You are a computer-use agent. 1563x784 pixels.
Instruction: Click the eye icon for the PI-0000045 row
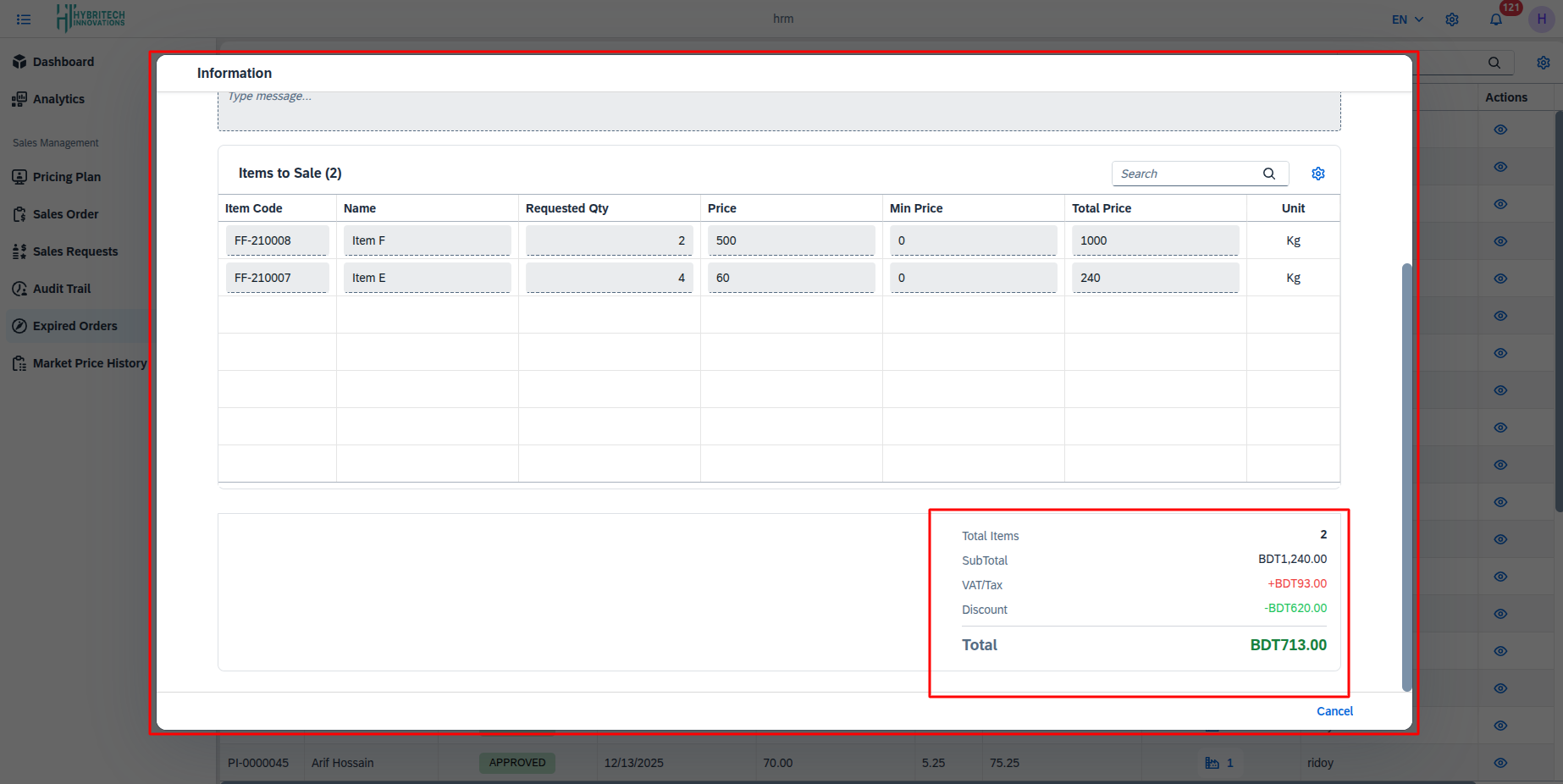pyautogui.click(x=1500, y=763)
